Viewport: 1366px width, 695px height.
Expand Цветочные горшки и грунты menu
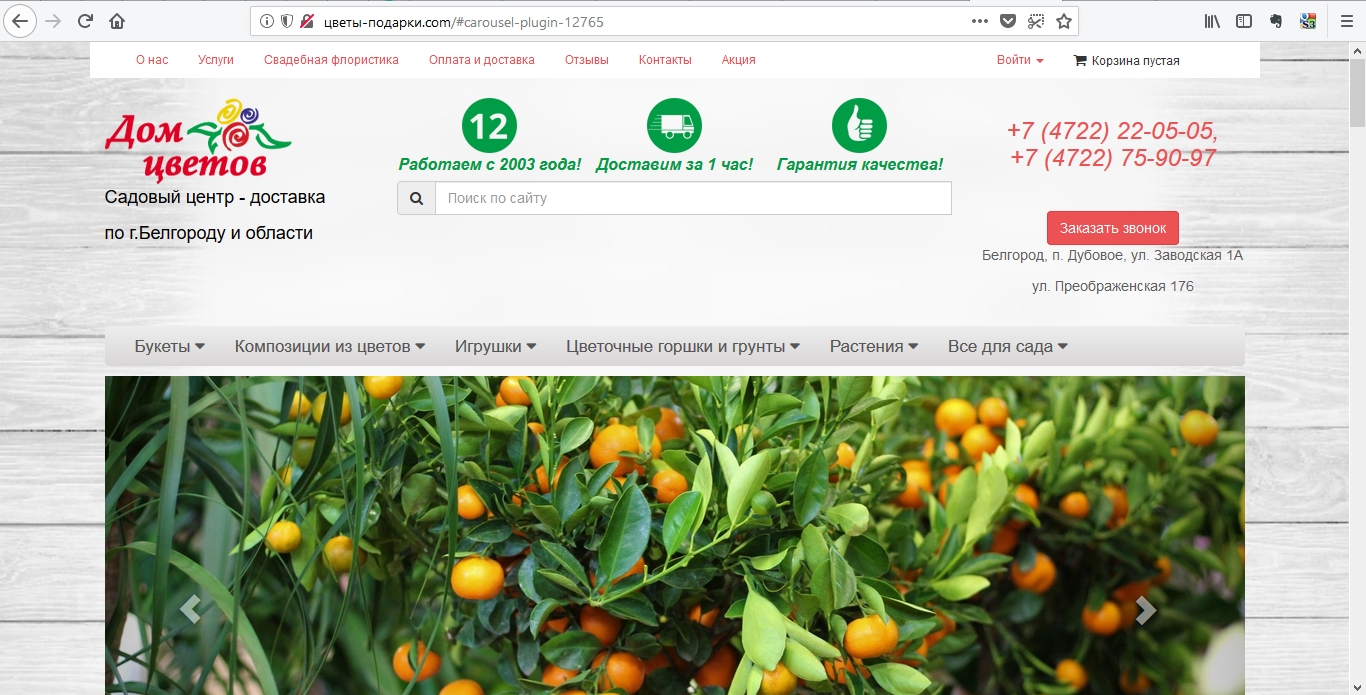[x=683, y=346]
